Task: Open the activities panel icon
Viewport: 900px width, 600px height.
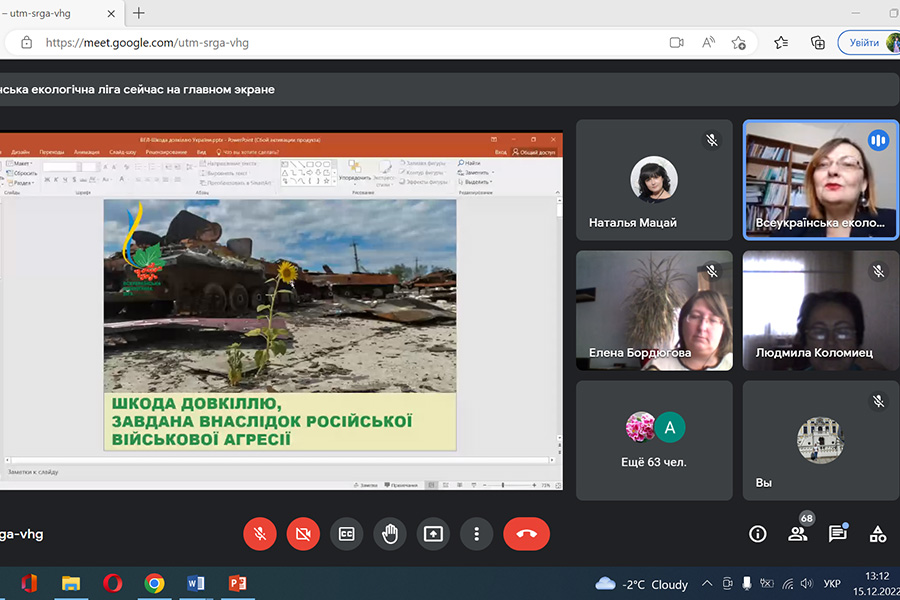Action: (x=877, y=534)
